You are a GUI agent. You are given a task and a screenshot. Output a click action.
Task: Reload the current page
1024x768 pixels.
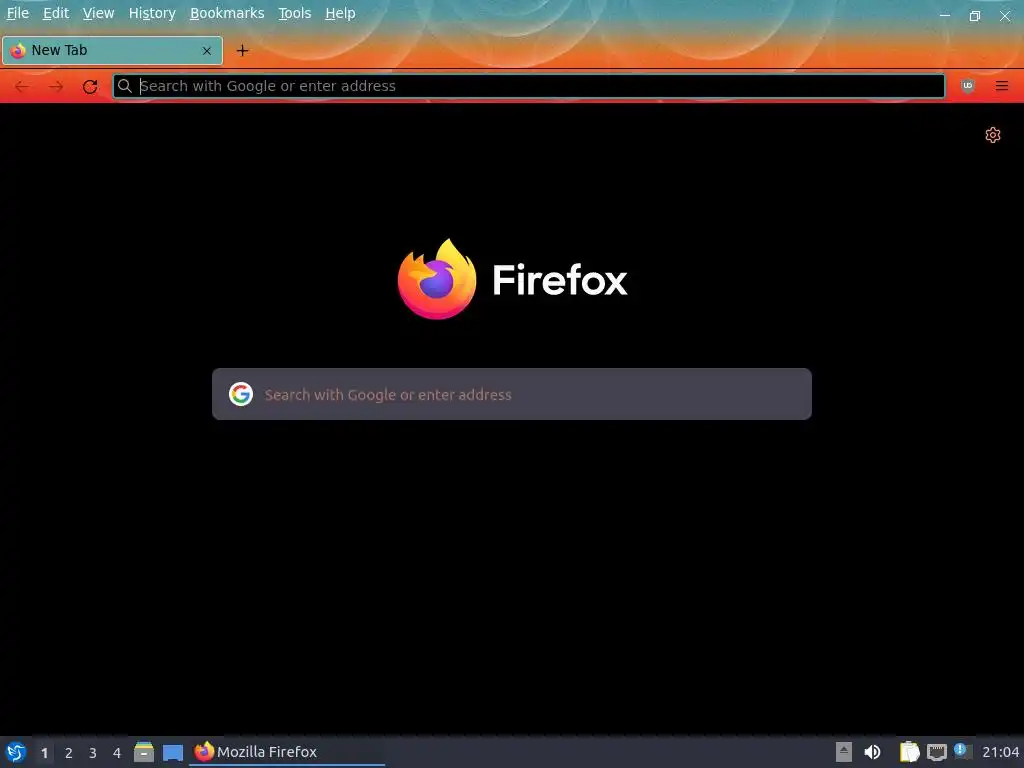coord(90,86)
